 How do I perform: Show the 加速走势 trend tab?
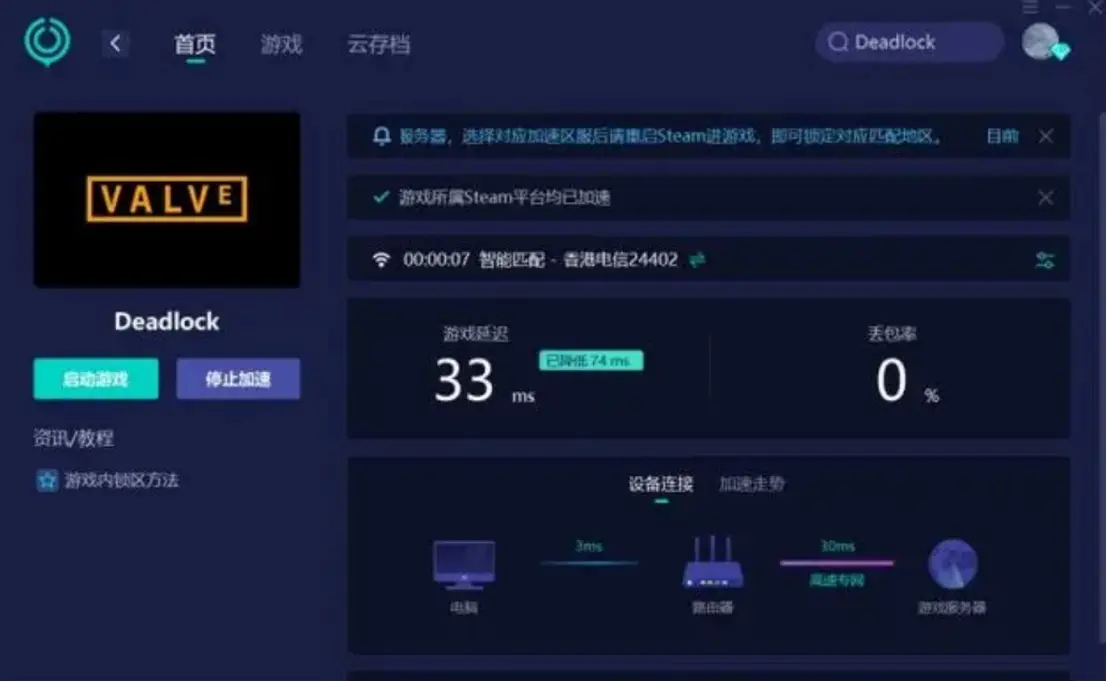[752, 484]
